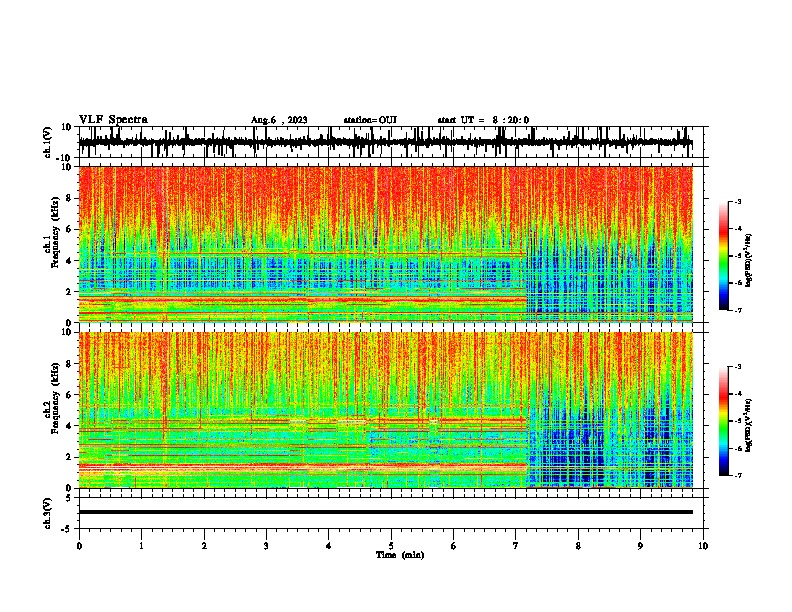Image resolution: width=792 pixels, height=612 pixels.
Task: Click the "-3" label on ch.1 colorbar
Action: (x=738, y=202)
